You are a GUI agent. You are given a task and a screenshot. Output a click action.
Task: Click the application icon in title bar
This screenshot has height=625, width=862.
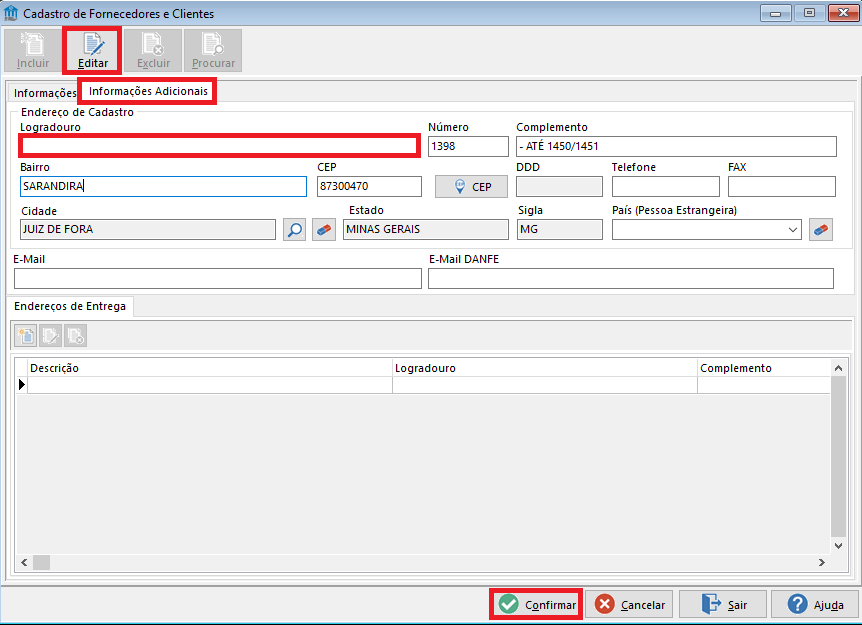tap(11, 13)
